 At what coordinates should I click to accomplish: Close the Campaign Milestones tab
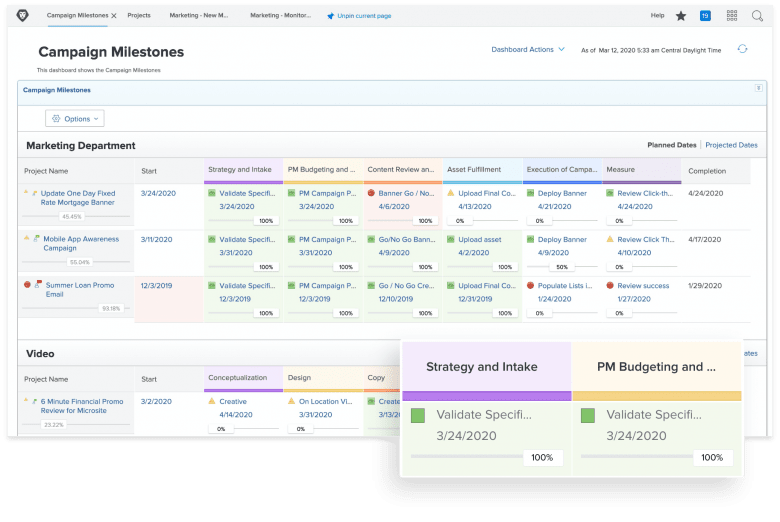[114, 16]
